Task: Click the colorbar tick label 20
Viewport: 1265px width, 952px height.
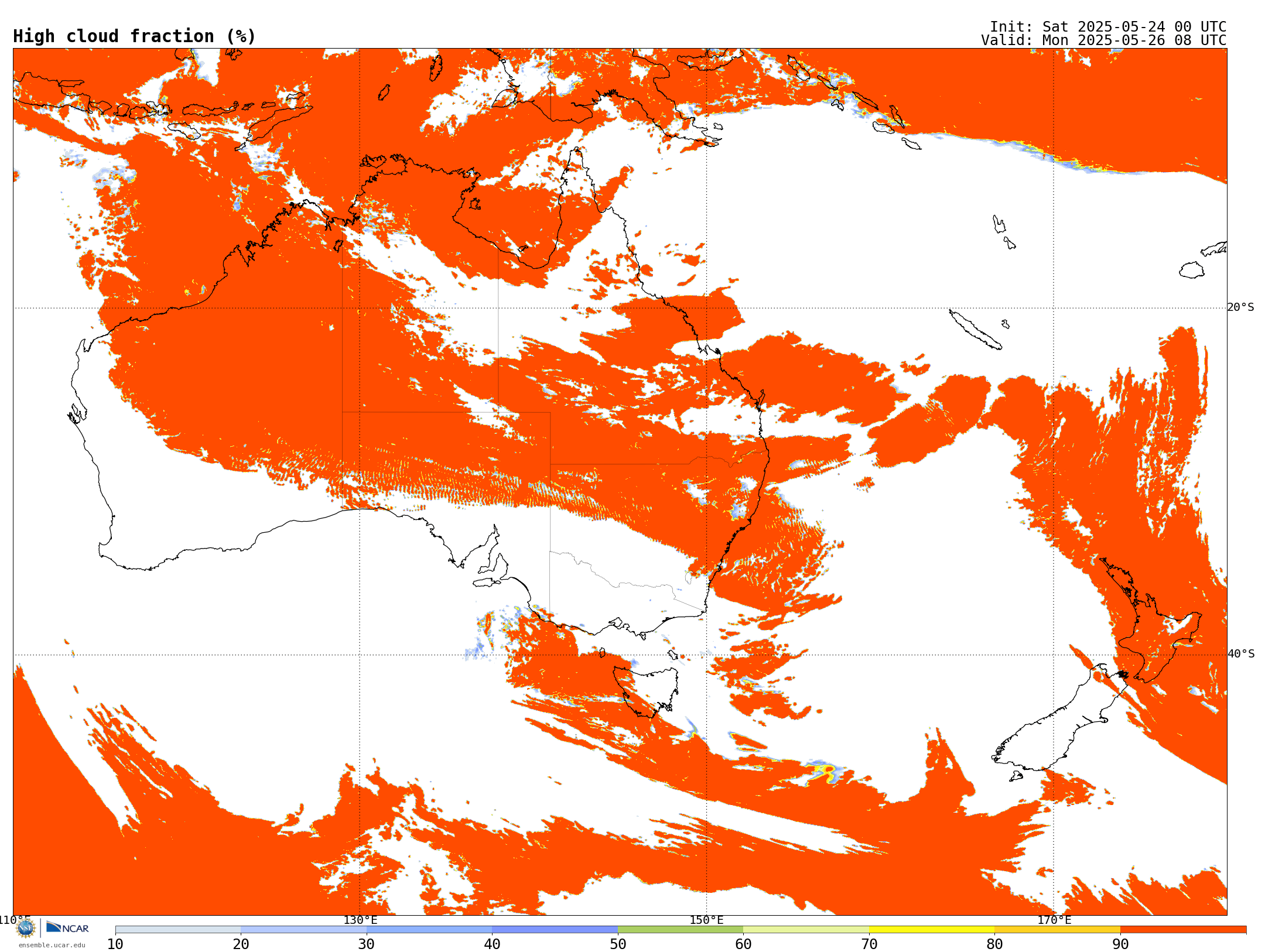Action: tap(241, 944)
